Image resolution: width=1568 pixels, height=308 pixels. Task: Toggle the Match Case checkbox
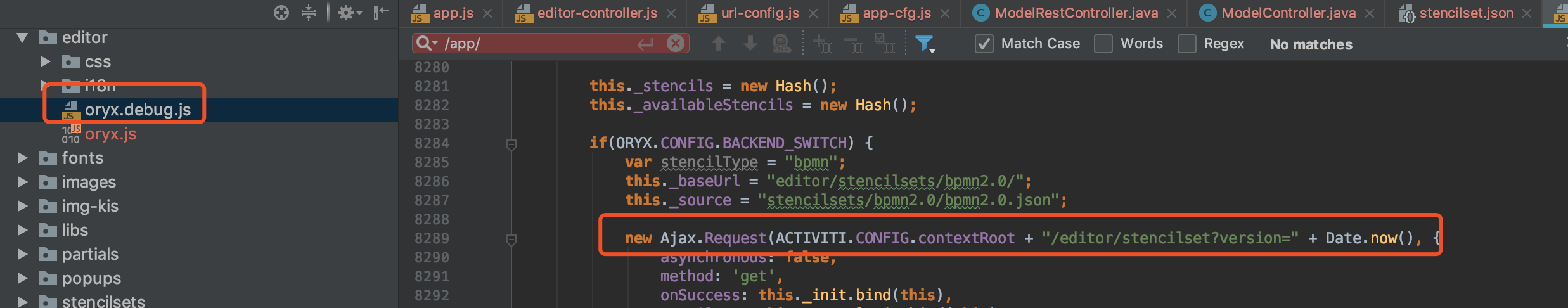984,44
